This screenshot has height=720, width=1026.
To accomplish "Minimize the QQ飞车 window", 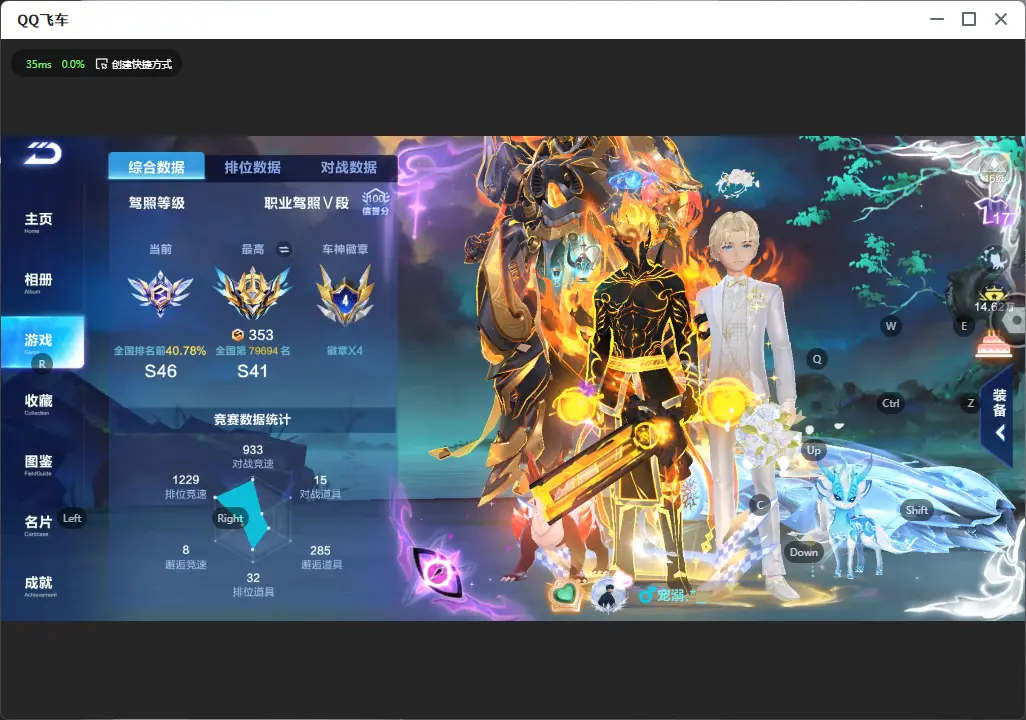I will (x=937, y=20).
